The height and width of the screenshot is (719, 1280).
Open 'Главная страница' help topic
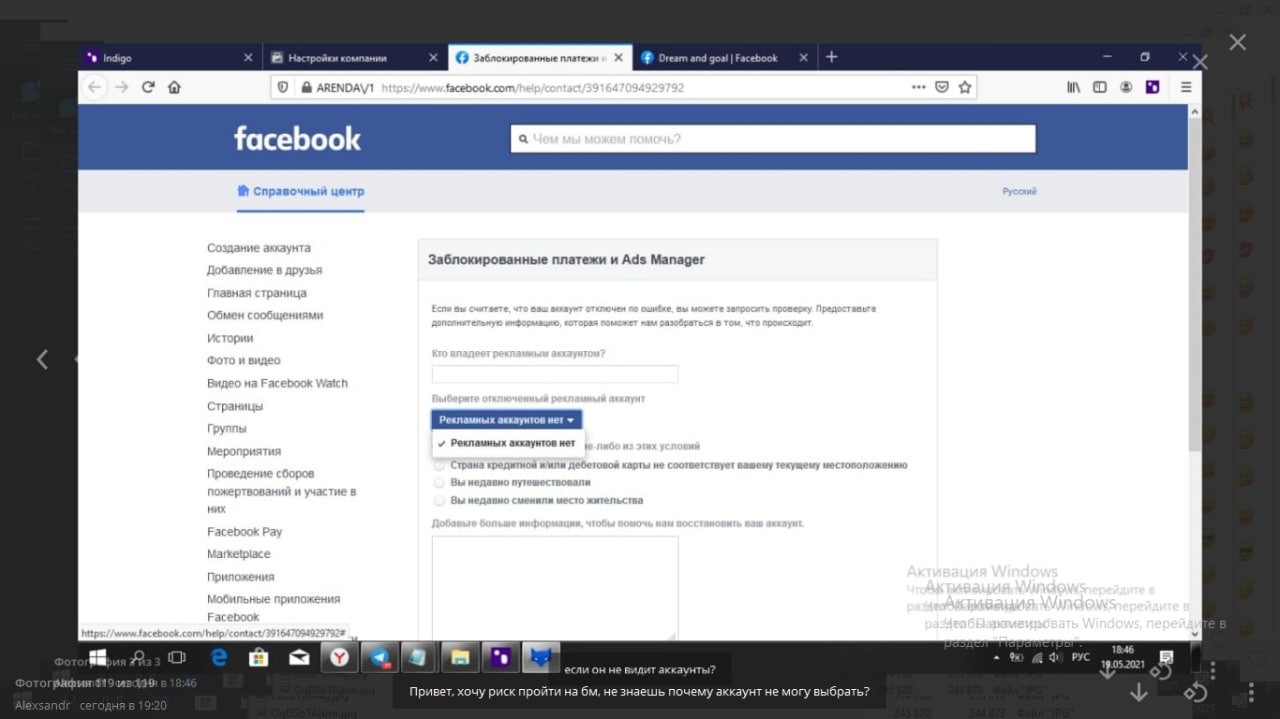click(257, 293)
